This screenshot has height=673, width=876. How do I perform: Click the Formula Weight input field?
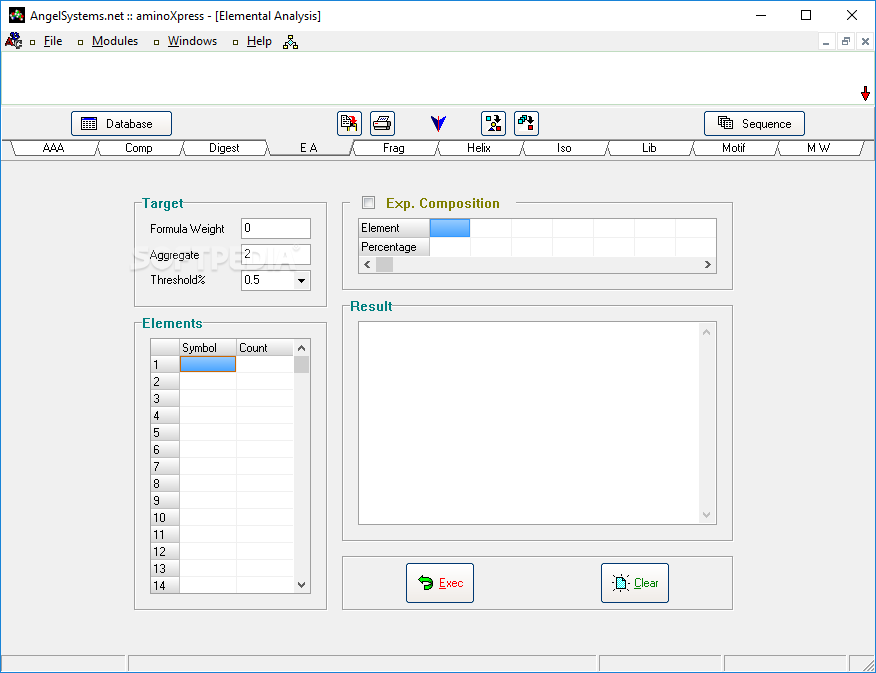[x=276, y=228]
